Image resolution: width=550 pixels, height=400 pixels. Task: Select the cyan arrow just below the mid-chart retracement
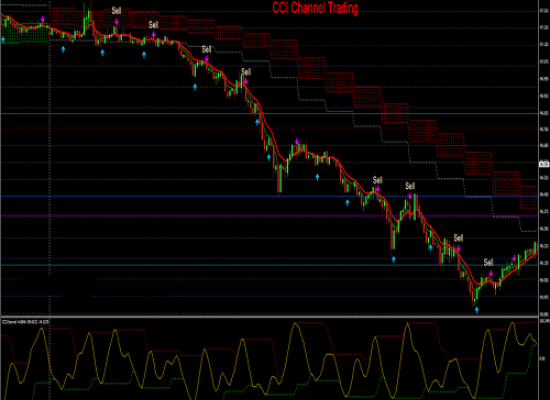317,177
